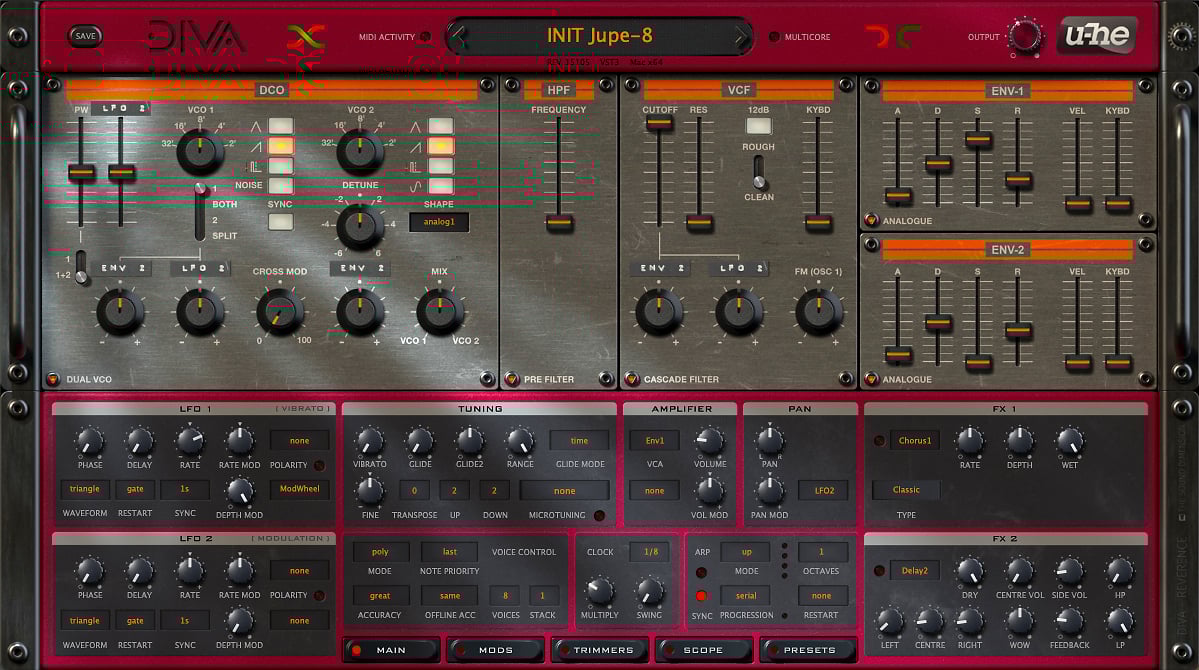Select the VCO 1 sawtooth waveform button
1199x670 pixels.
(281, 145)
